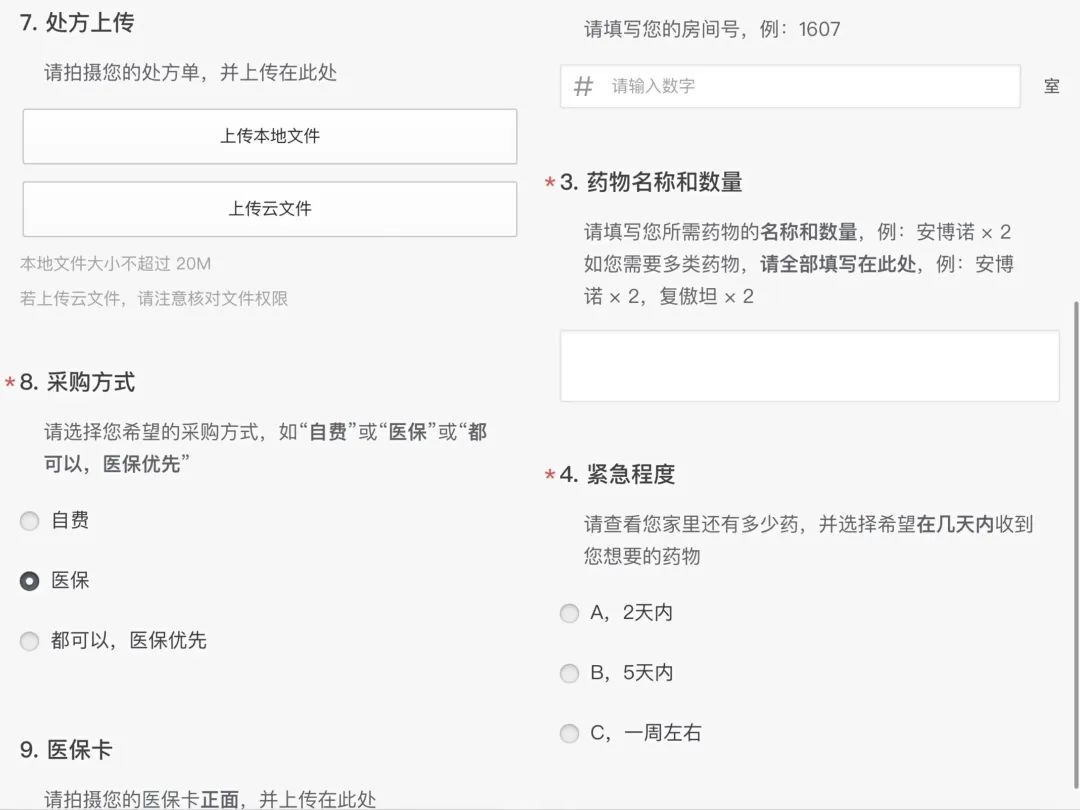Select urgency option A,2天内
The height and width of the screenshot is (810, 1080).
(569, 613)
